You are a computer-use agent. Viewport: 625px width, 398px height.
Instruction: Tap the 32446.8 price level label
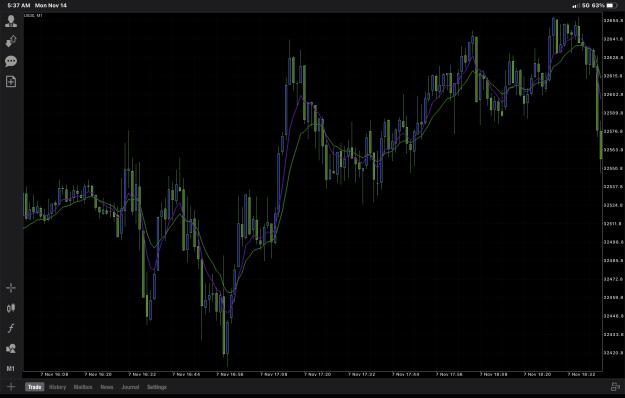click(x=613, y=316)
